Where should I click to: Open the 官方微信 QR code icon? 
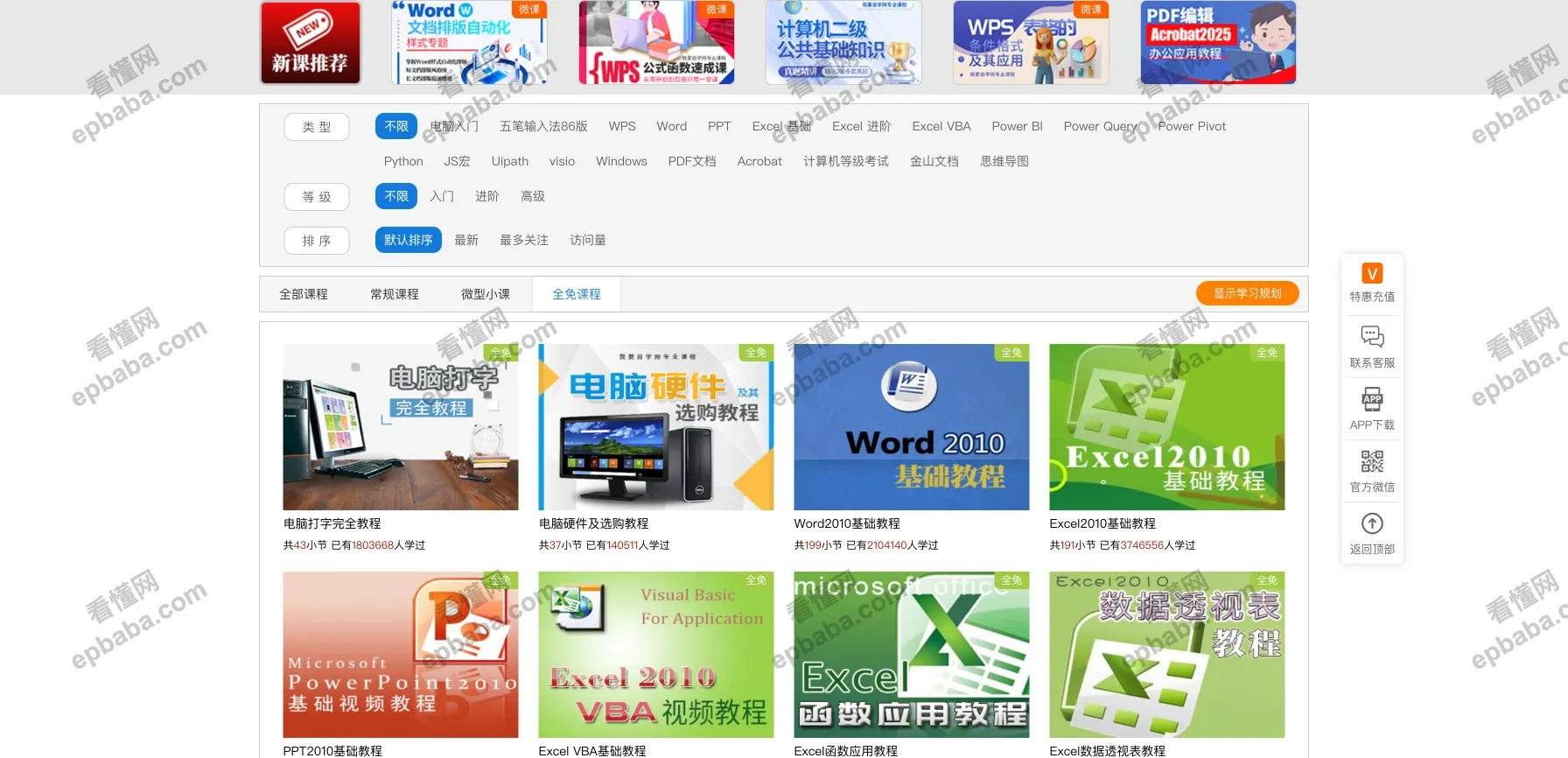(x=1372, y=461)
